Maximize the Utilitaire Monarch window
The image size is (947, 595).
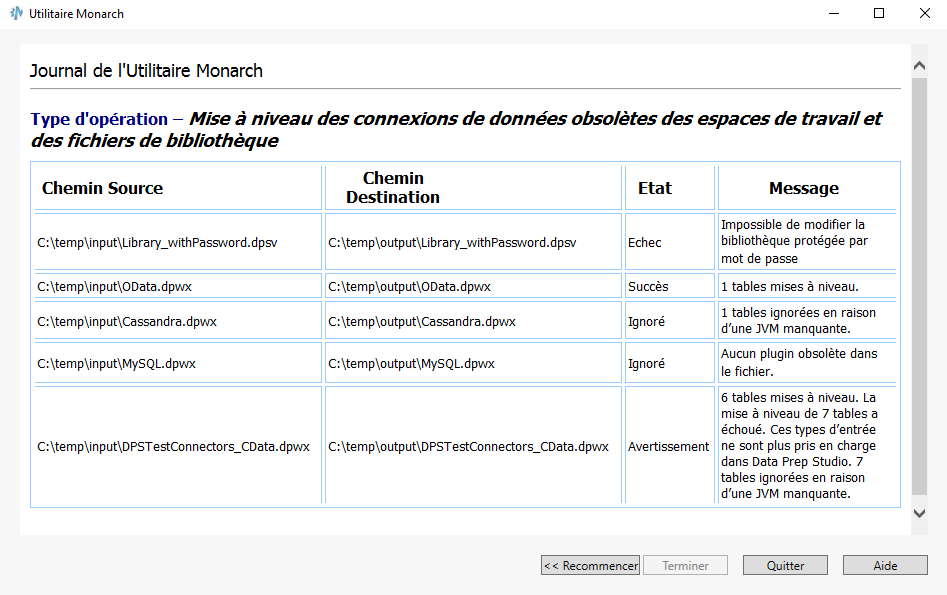tap(879, 14)
